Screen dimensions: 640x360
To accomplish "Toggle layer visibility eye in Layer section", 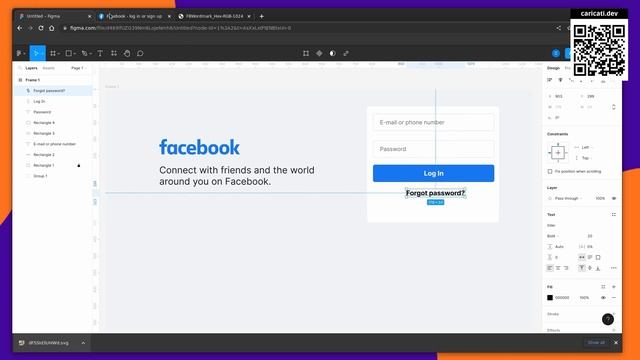I will click(614, 198).
